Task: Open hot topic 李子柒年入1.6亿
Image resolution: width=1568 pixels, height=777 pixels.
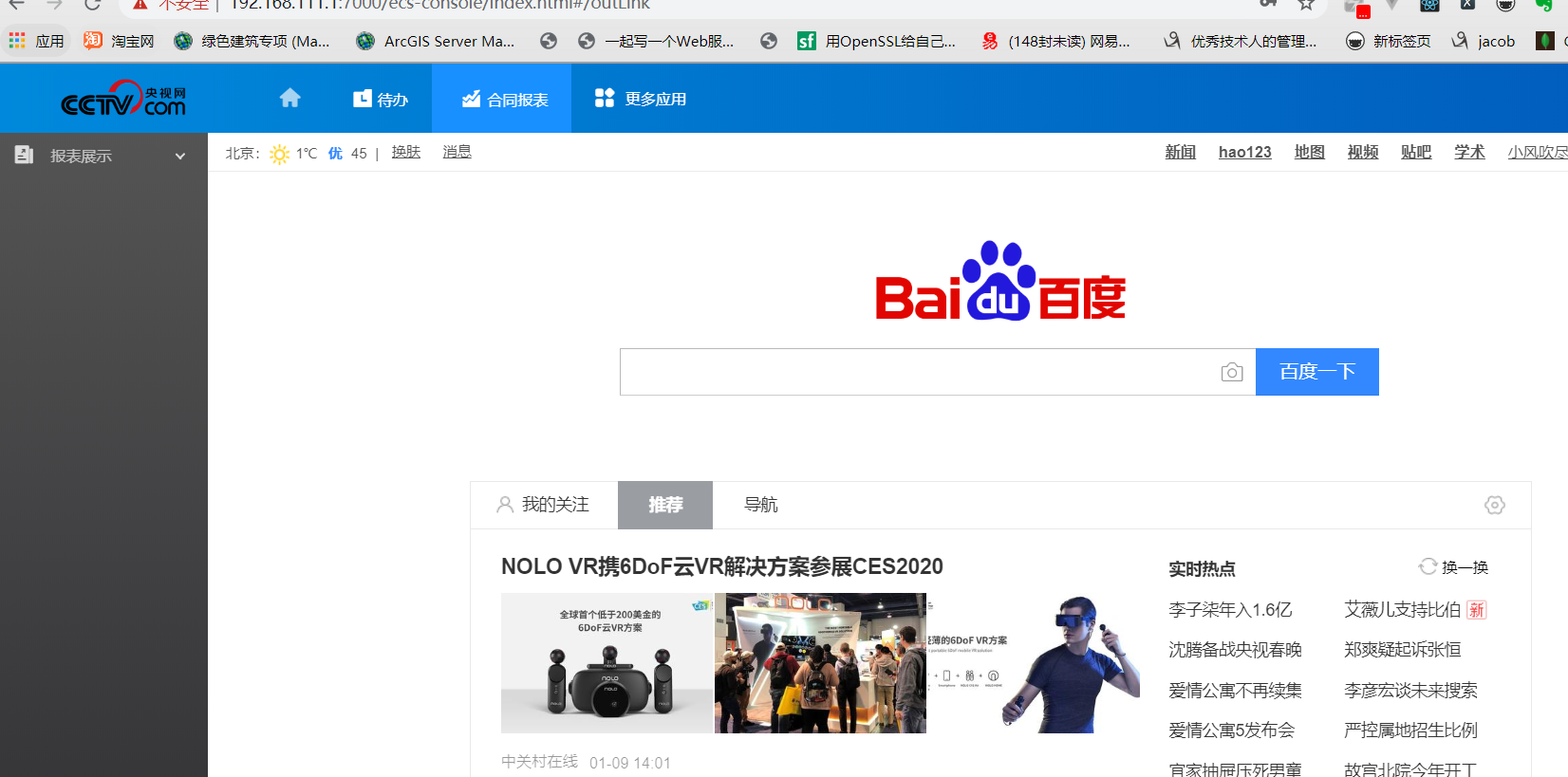Action: (x=1231, y=610)
